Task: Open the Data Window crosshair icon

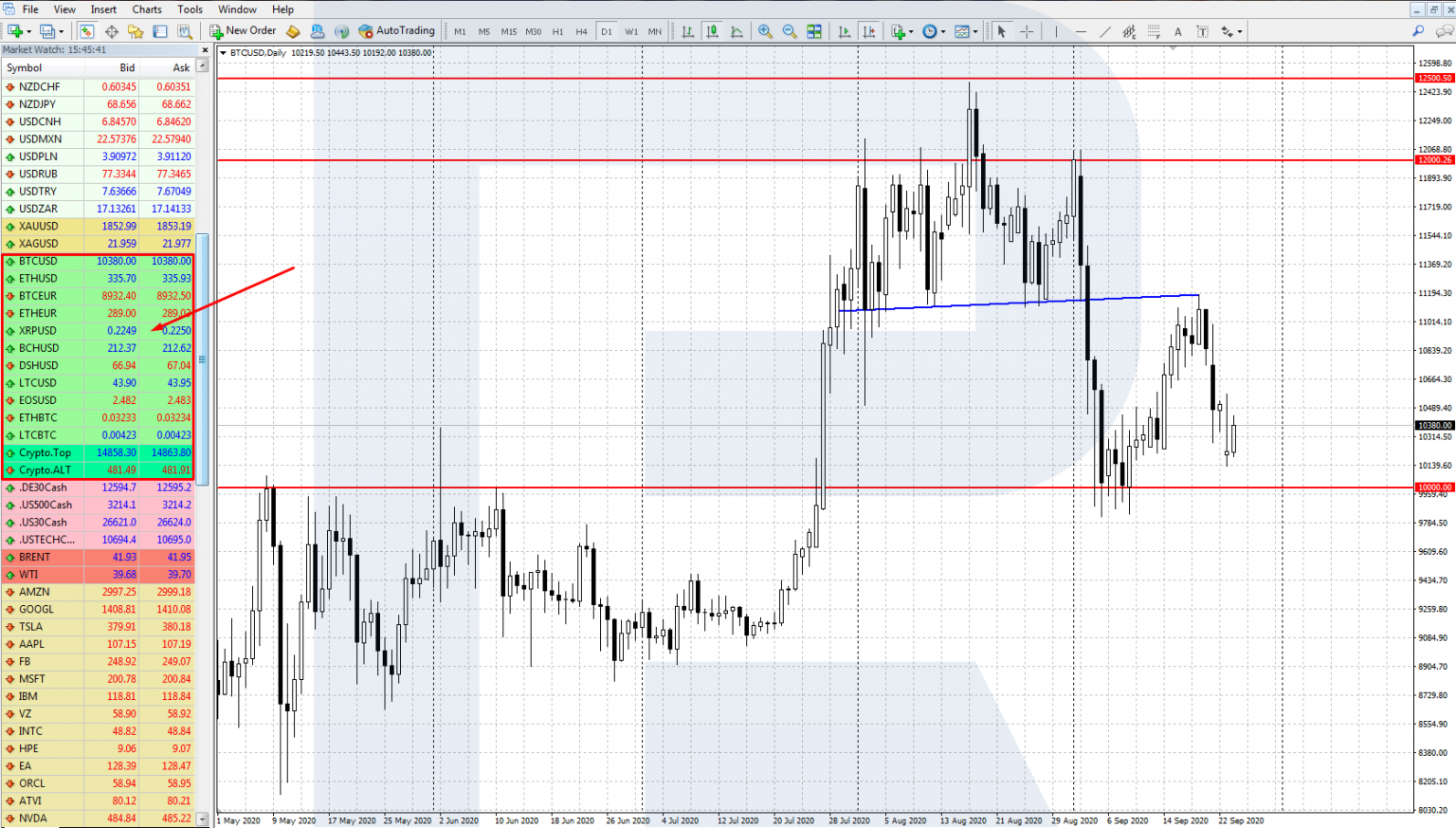Action: pyautogui.click(x=111, y=31)
